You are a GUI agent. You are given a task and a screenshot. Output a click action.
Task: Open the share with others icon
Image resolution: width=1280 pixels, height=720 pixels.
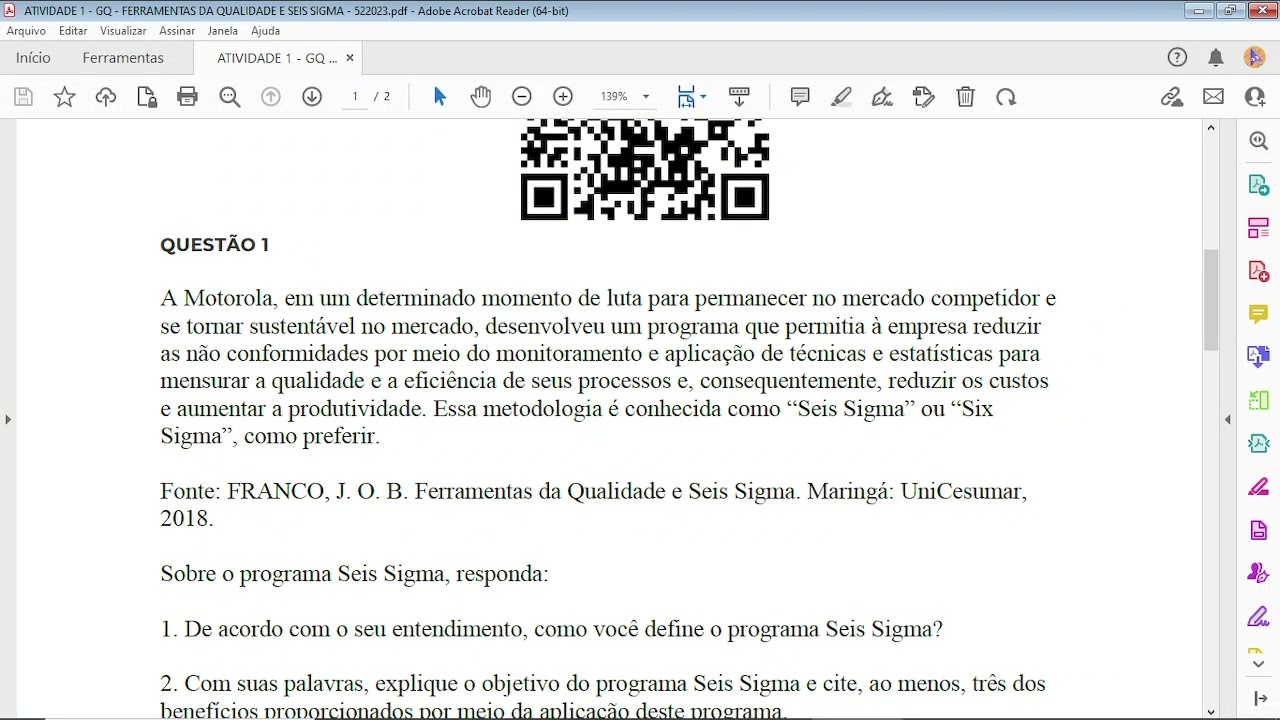(x=1255, y=97)
